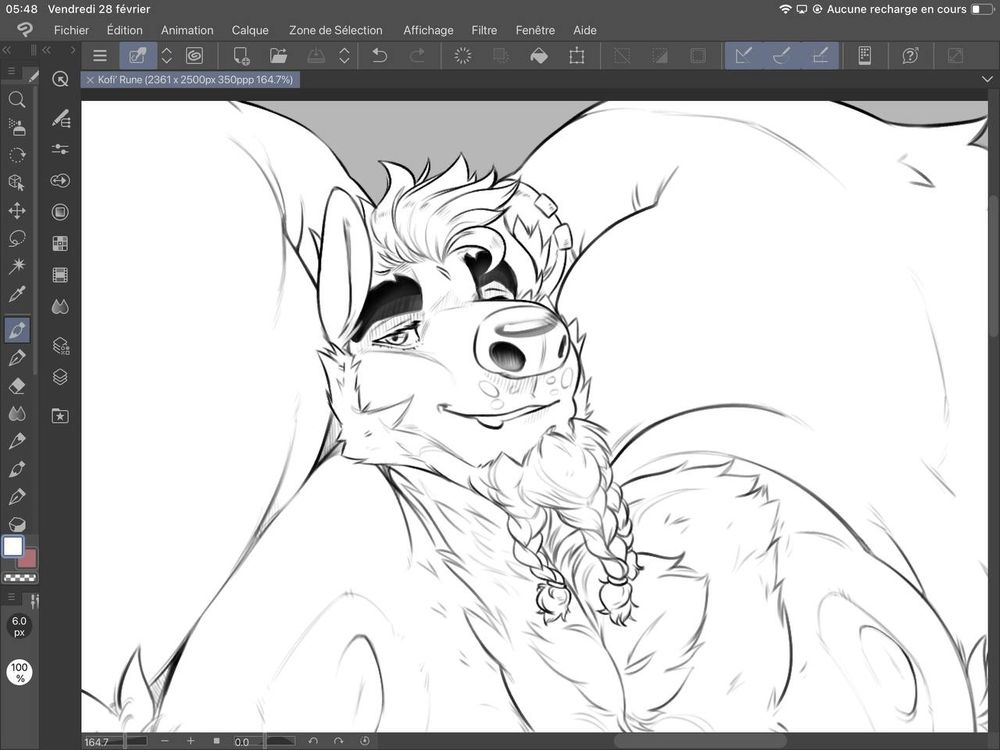Open the Quick Access palette icon
Viewport: 1000px width, 750px height.
60,79
